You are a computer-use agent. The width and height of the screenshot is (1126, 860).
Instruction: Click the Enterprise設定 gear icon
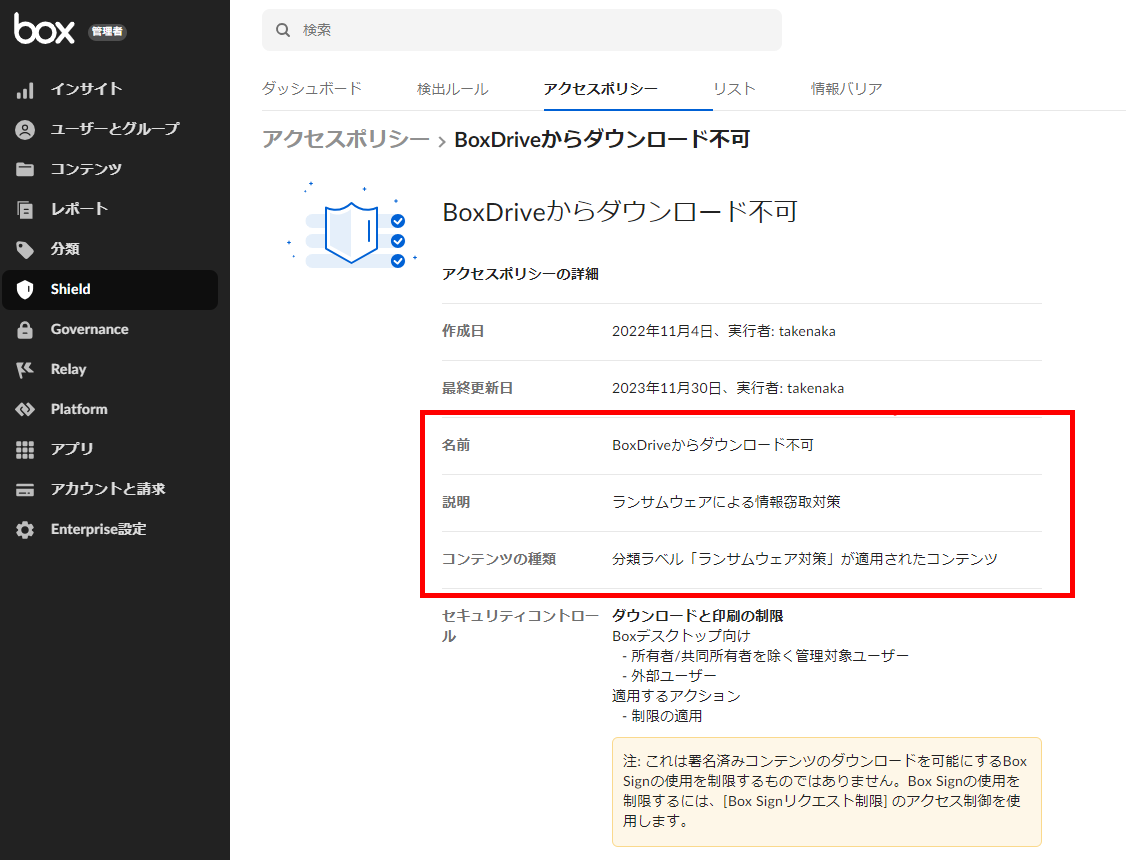(25, 530)
